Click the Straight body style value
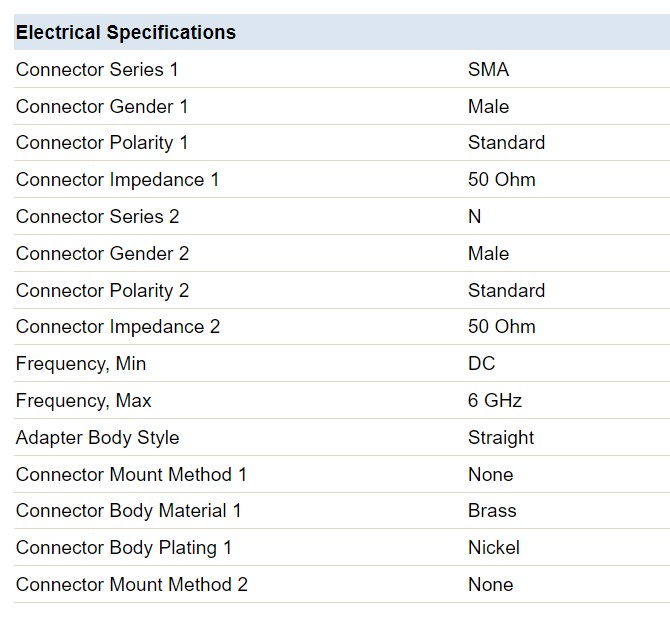Screen dimensions: 670x619 (x=501, y=438)
